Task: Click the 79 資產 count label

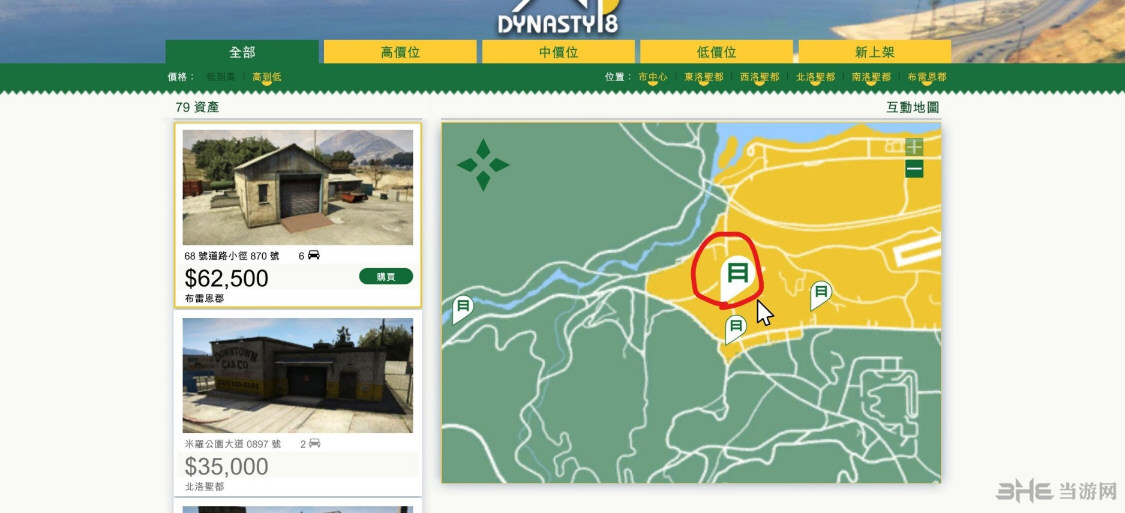Action: click(197, 108)
